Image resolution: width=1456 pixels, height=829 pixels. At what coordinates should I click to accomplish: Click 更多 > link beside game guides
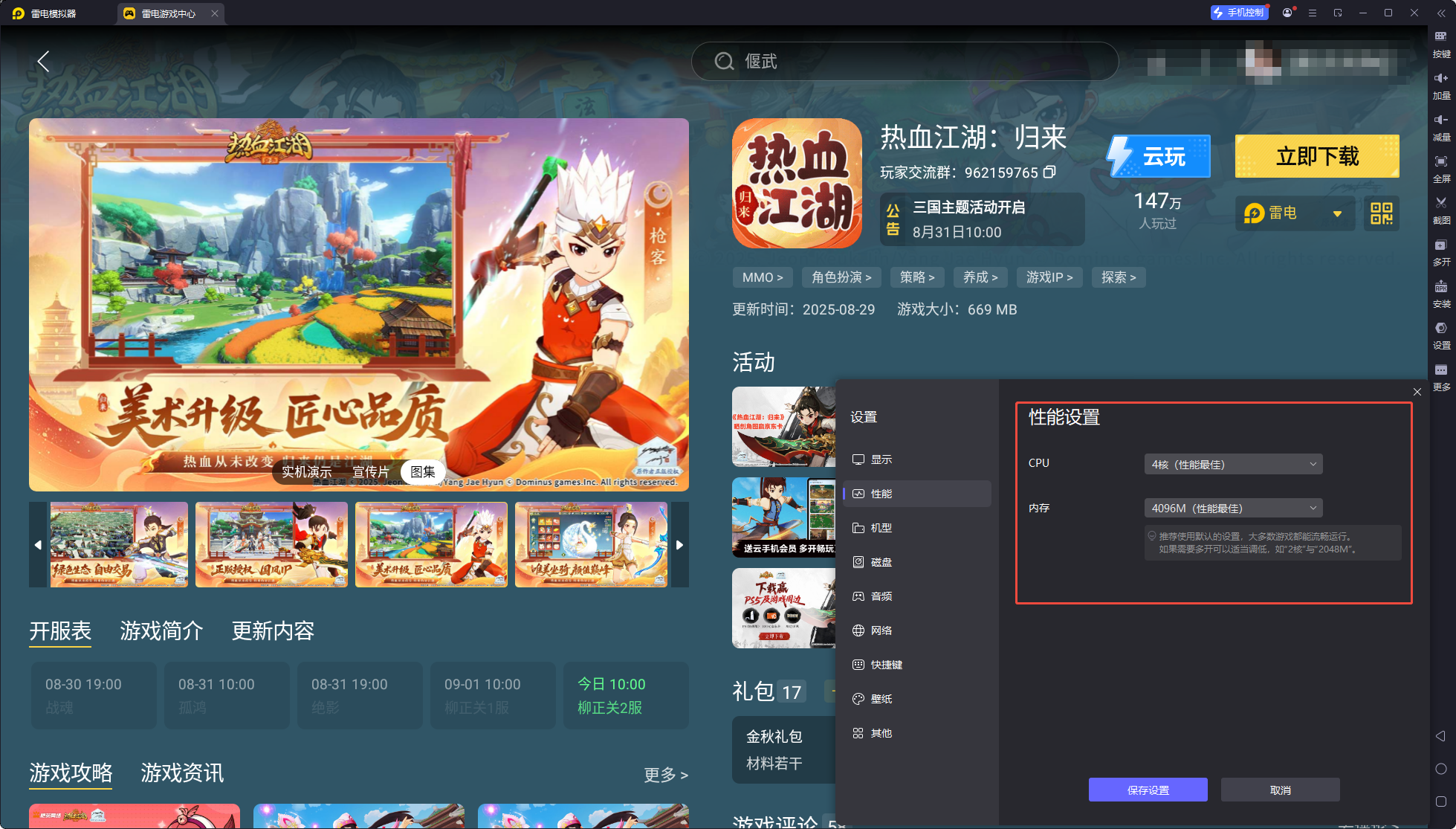pyautogui.click(x=666, y=775)
